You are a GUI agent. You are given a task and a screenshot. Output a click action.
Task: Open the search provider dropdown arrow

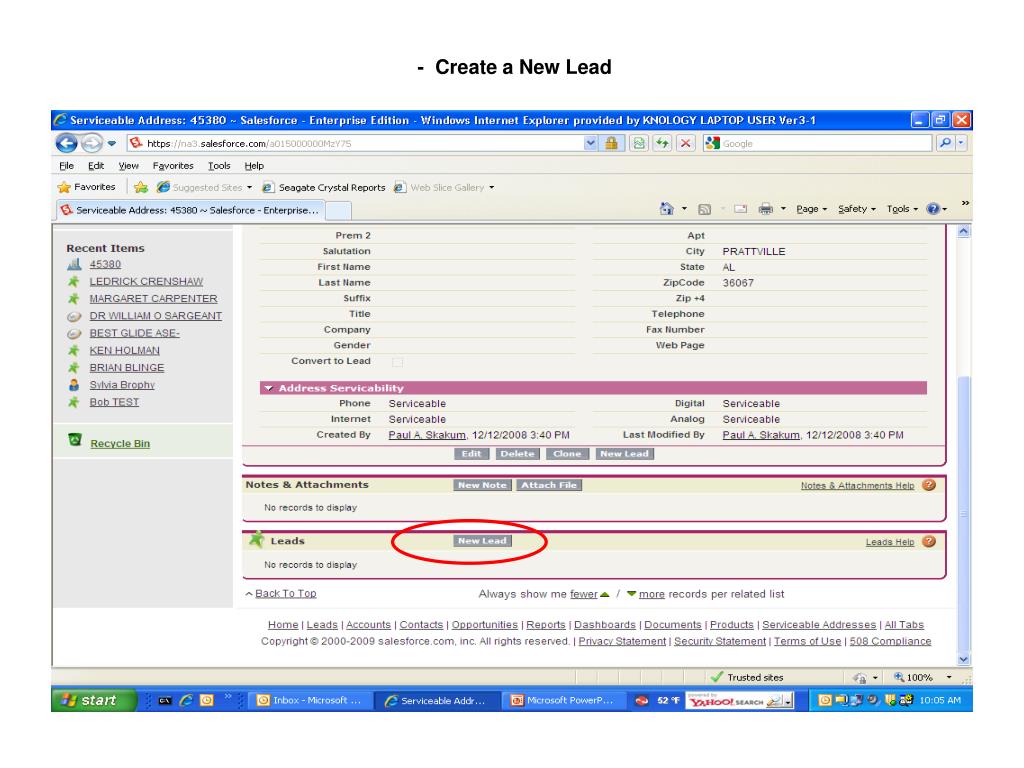click(x=961, y=143)
